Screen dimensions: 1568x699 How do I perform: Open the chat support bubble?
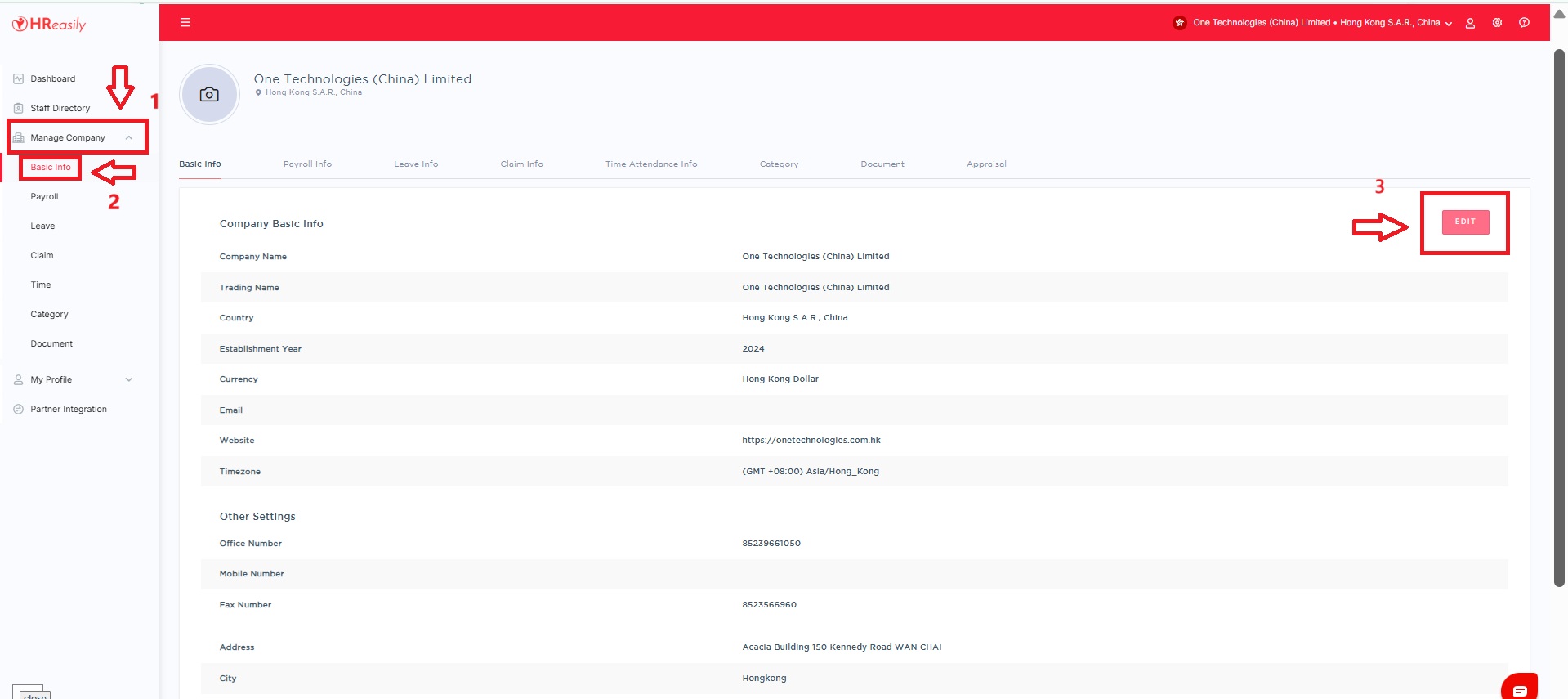pos(1519,688)
